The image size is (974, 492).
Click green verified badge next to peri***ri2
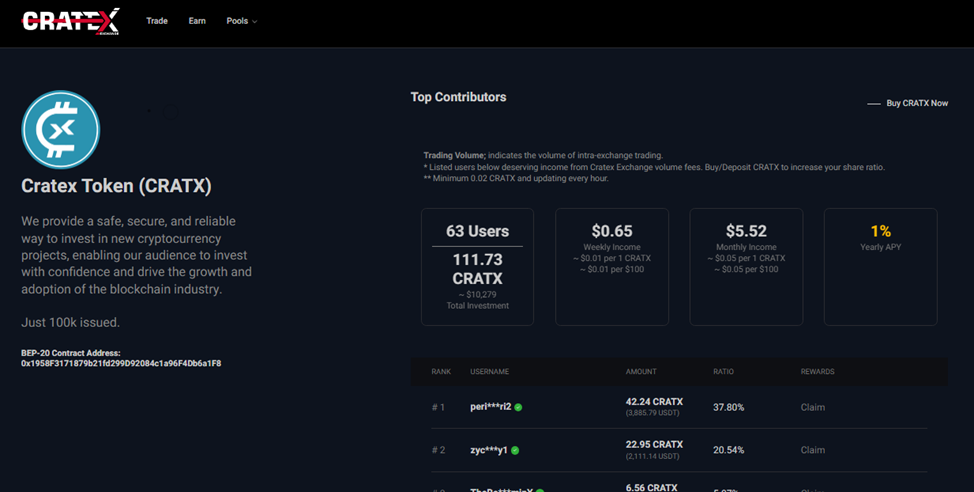click(x=518, y=408)
